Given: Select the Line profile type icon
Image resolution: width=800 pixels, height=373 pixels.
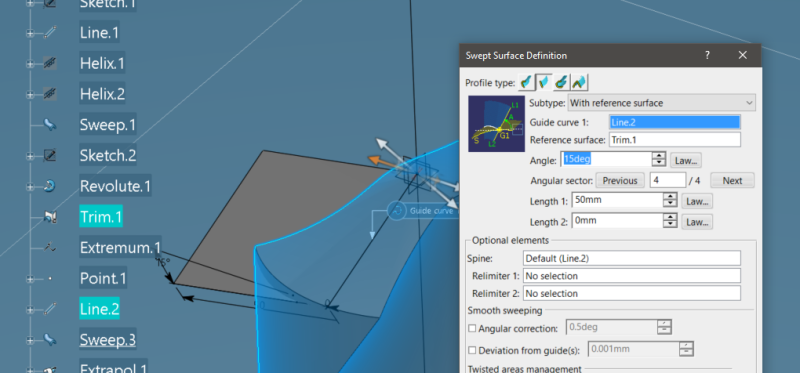Looking at the screenshot, I should coord(544,82).
